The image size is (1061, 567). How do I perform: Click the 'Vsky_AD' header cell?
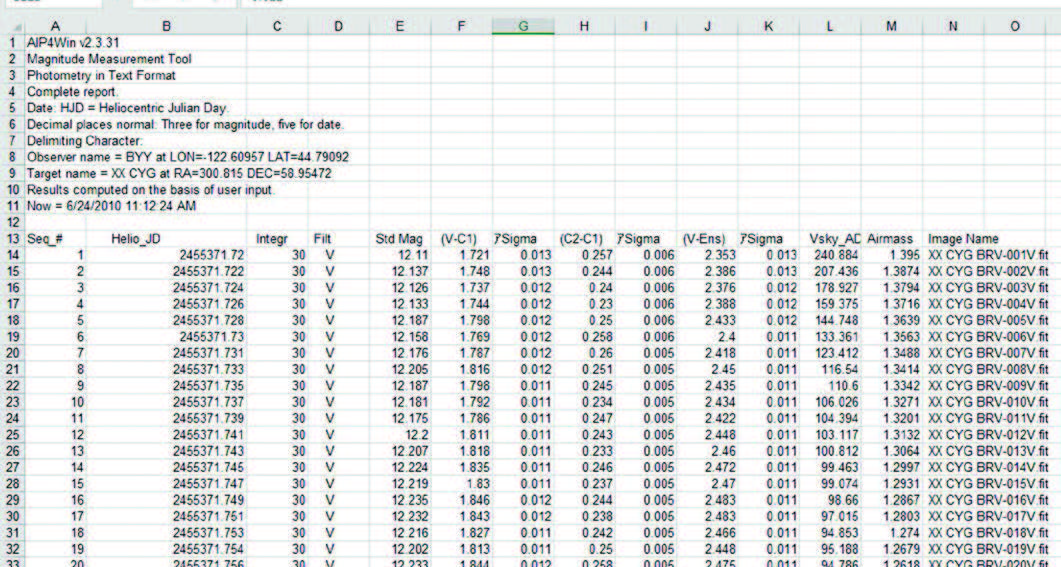pos(830,239)
